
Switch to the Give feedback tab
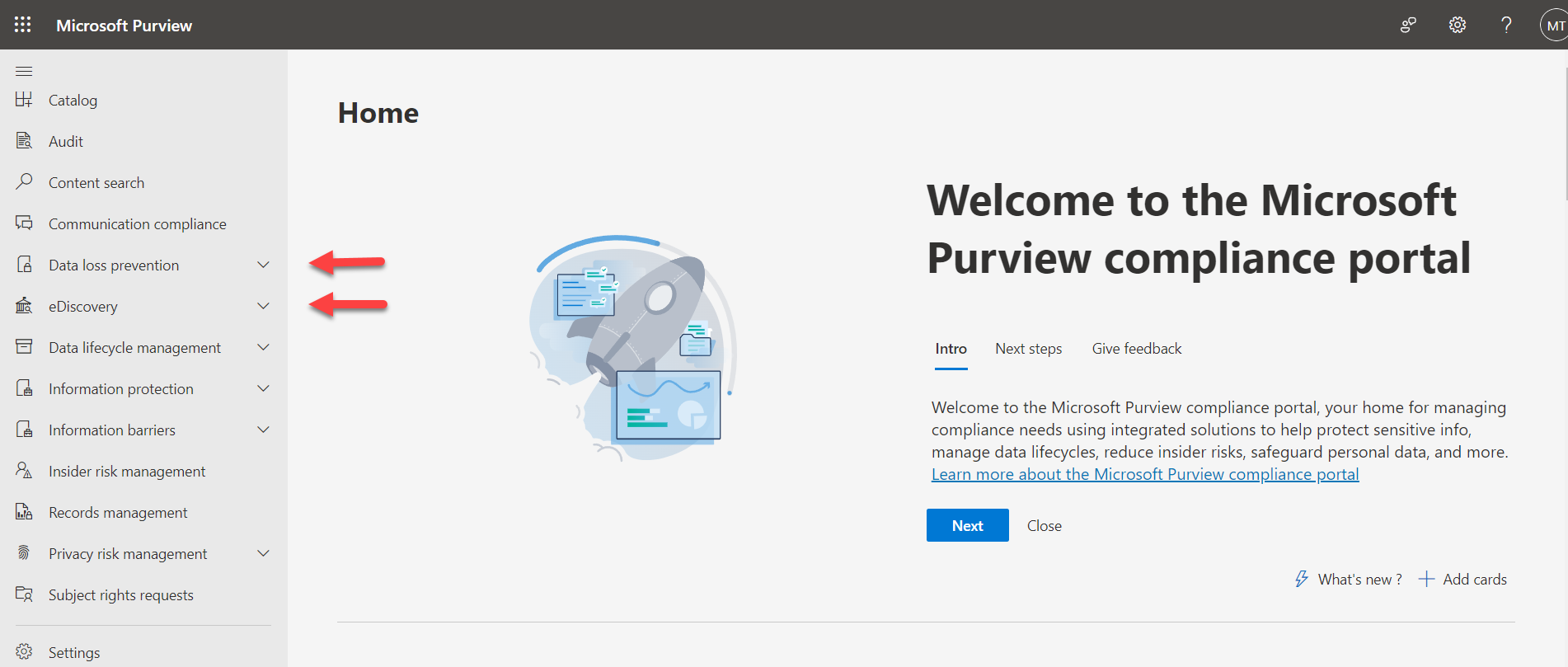[x=1137, y=349]
